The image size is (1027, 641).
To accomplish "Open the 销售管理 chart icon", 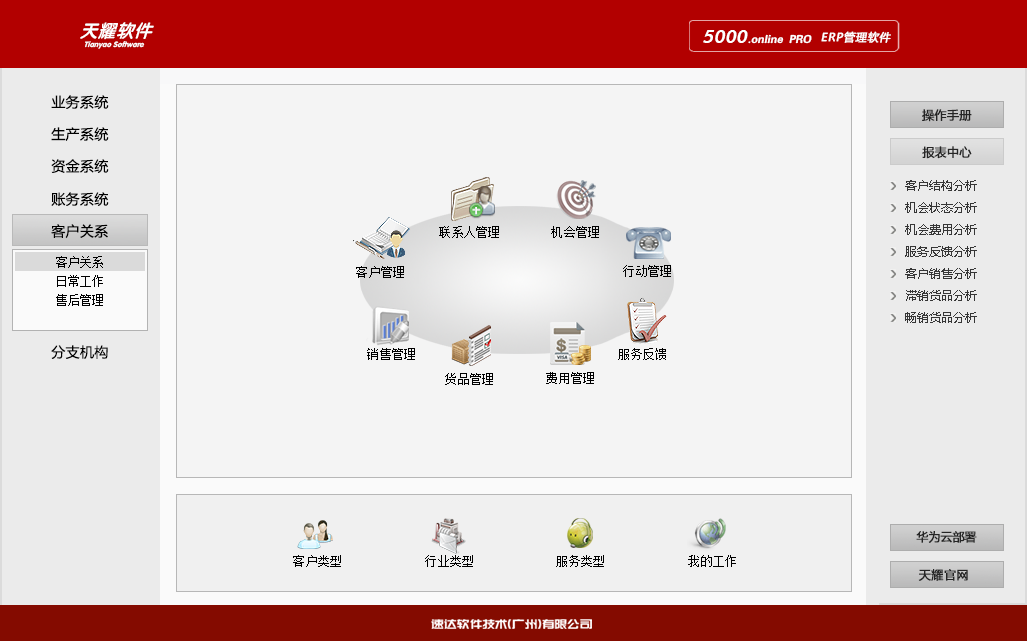I will point(391,325).
